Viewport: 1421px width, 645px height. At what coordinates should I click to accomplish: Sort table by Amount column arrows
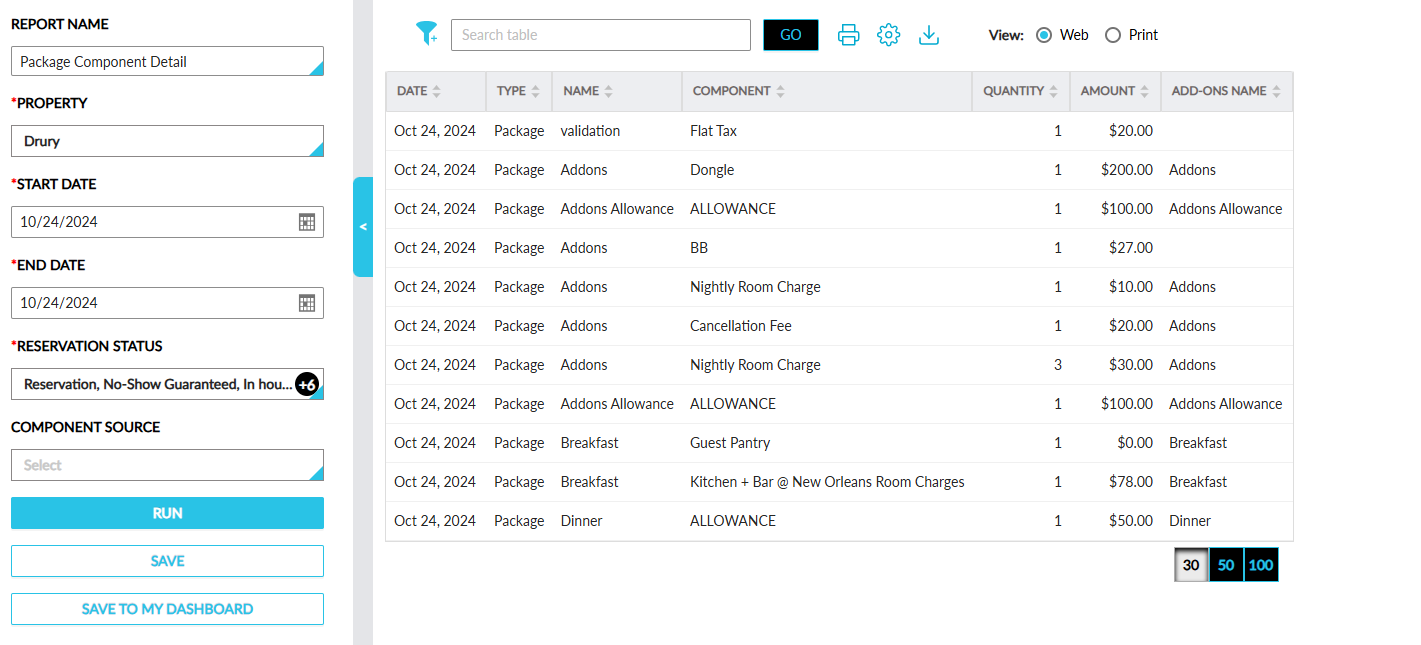[x=1143, y=91]
